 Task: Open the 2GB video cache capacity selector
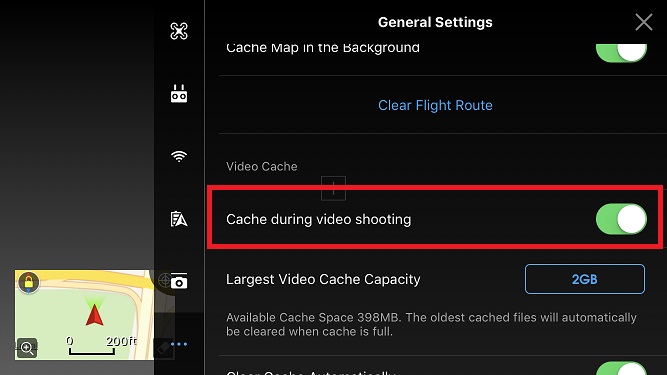[x=584, y=279]
